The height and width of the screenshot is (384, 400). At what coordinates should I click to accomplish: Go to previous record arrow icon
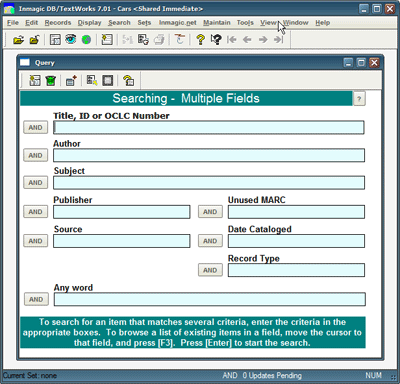(247, 40)
